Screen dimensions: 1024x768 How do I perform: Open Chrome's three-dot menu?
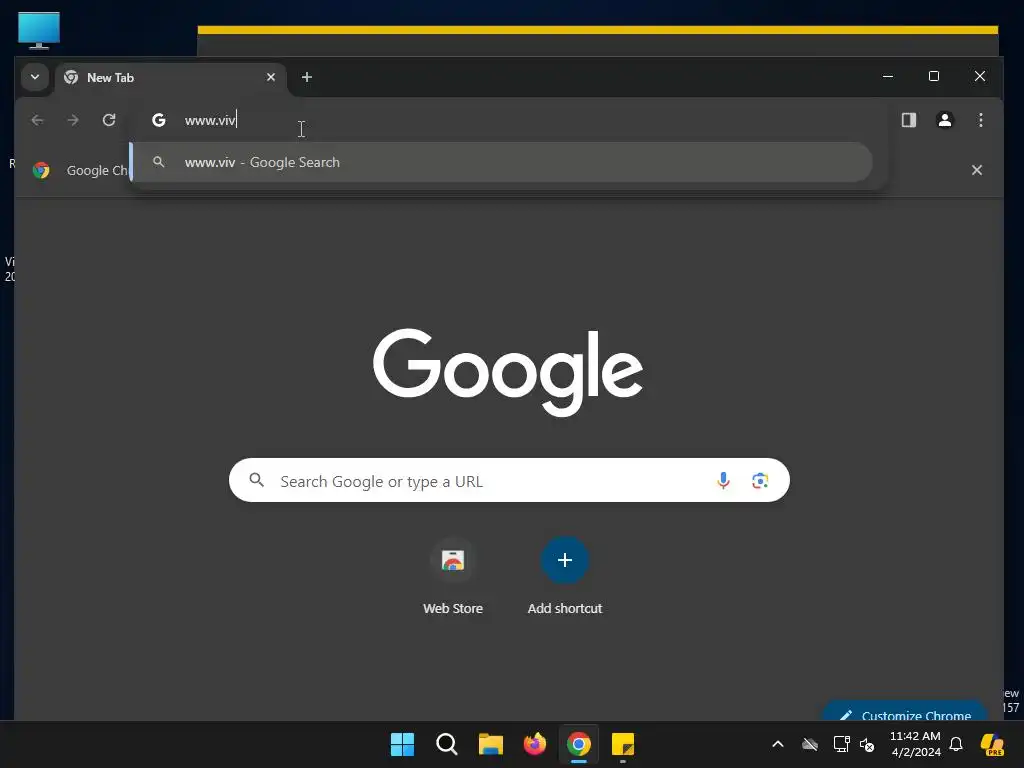tap(980, 120)
